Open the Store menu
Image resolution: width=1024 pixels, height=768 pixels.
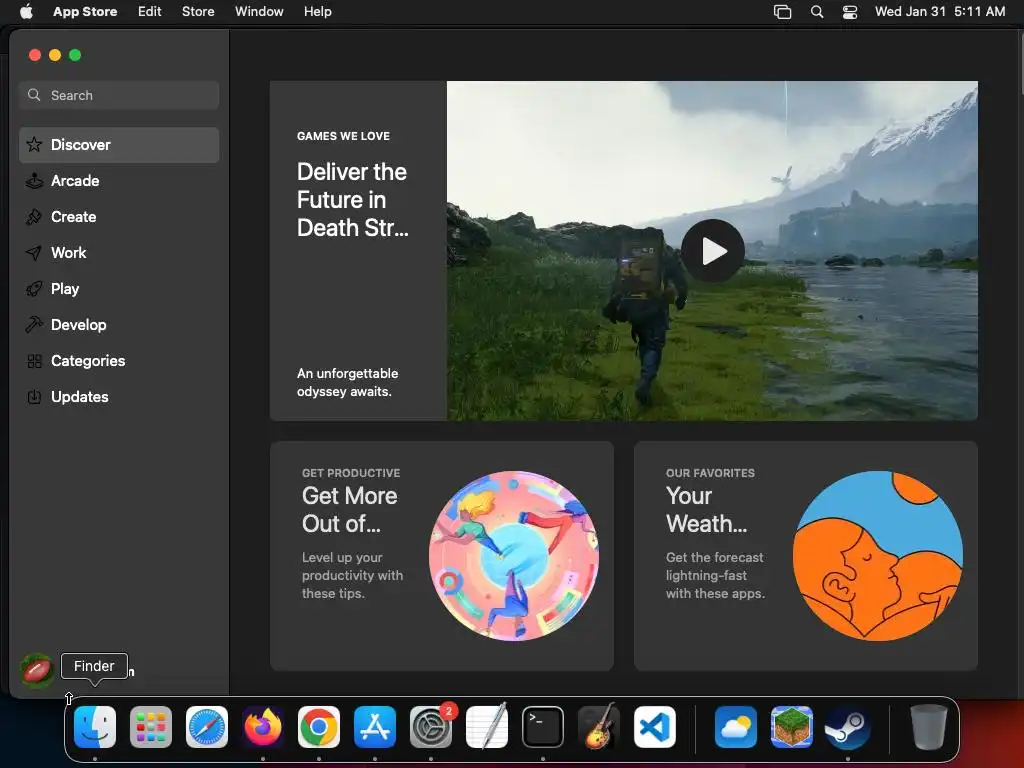coord(198,11)
